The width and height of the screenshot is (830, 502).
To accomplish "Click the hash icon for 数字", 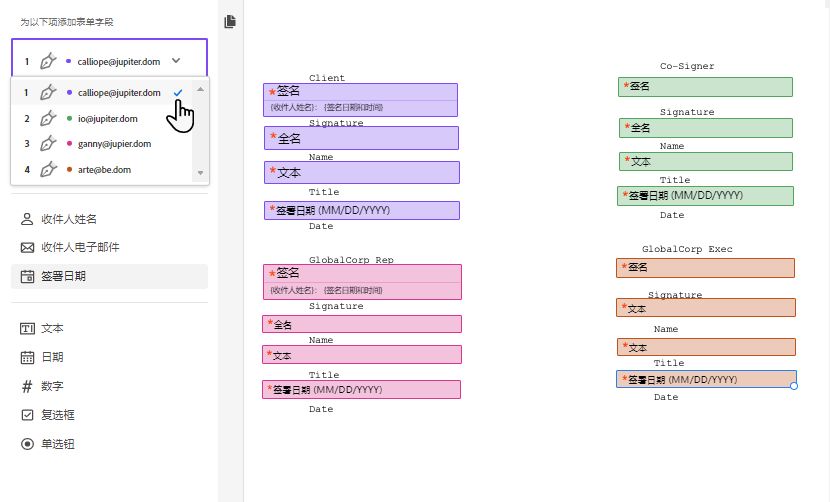I will (x=27, y=386).
